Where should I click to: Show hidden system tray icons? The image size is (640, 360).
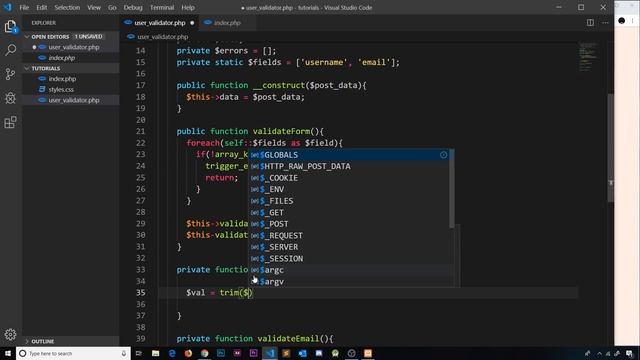[x=599, y=353]
